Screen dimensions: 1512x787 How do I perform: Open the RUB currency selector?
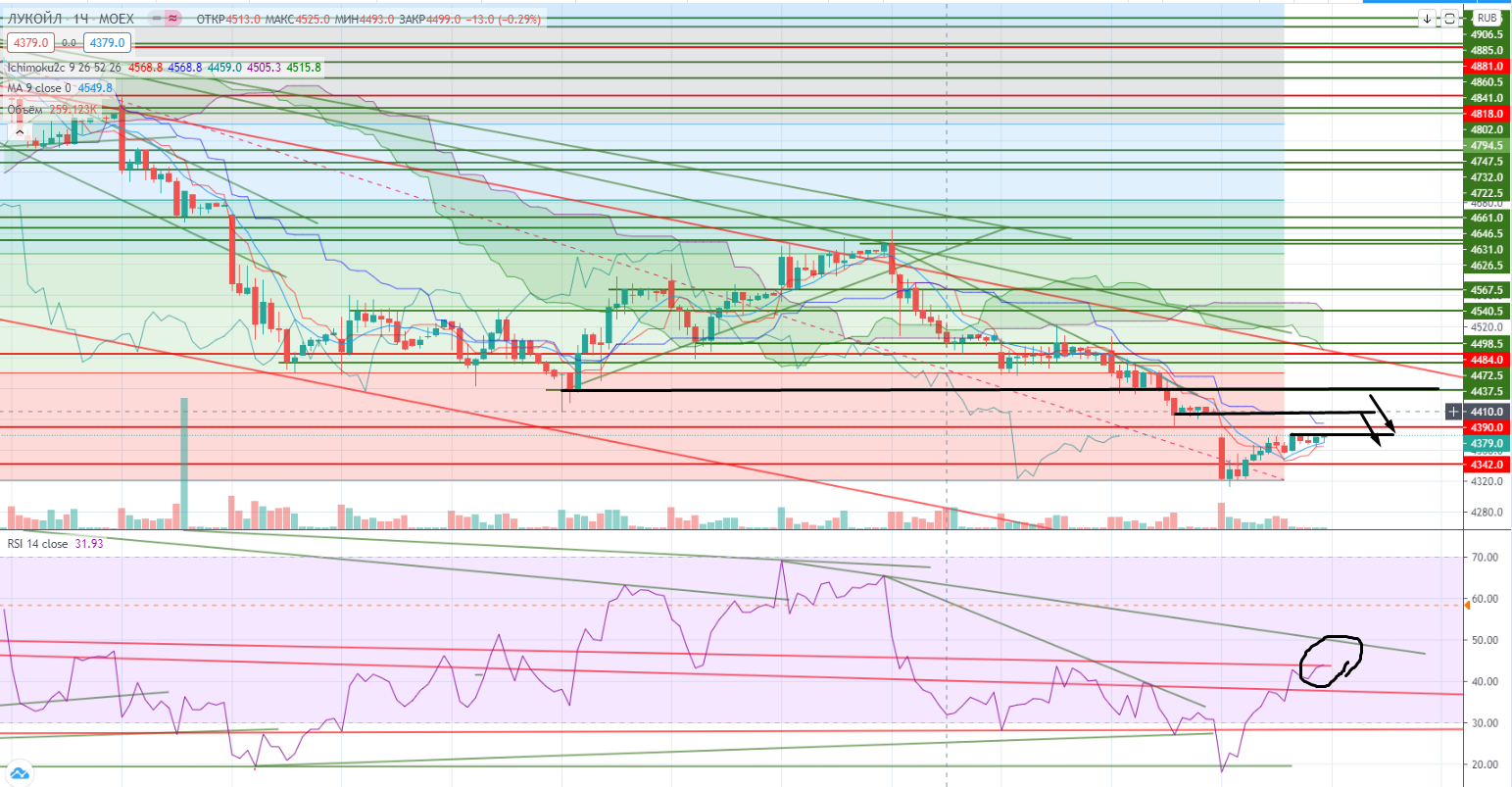coord(1487,19)
